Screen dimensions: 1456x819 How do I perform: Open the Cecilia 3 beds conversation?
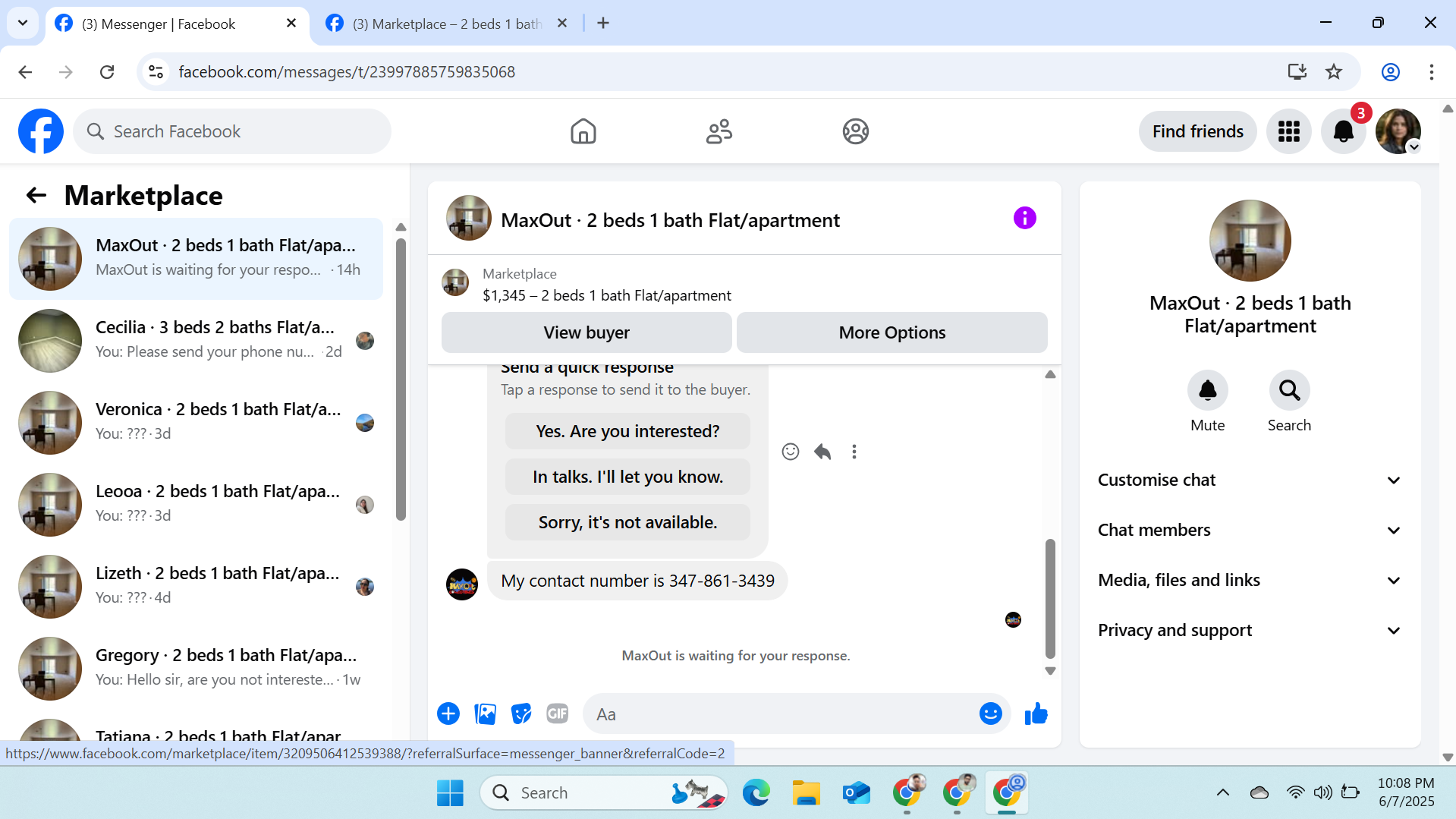pos(196,340)
